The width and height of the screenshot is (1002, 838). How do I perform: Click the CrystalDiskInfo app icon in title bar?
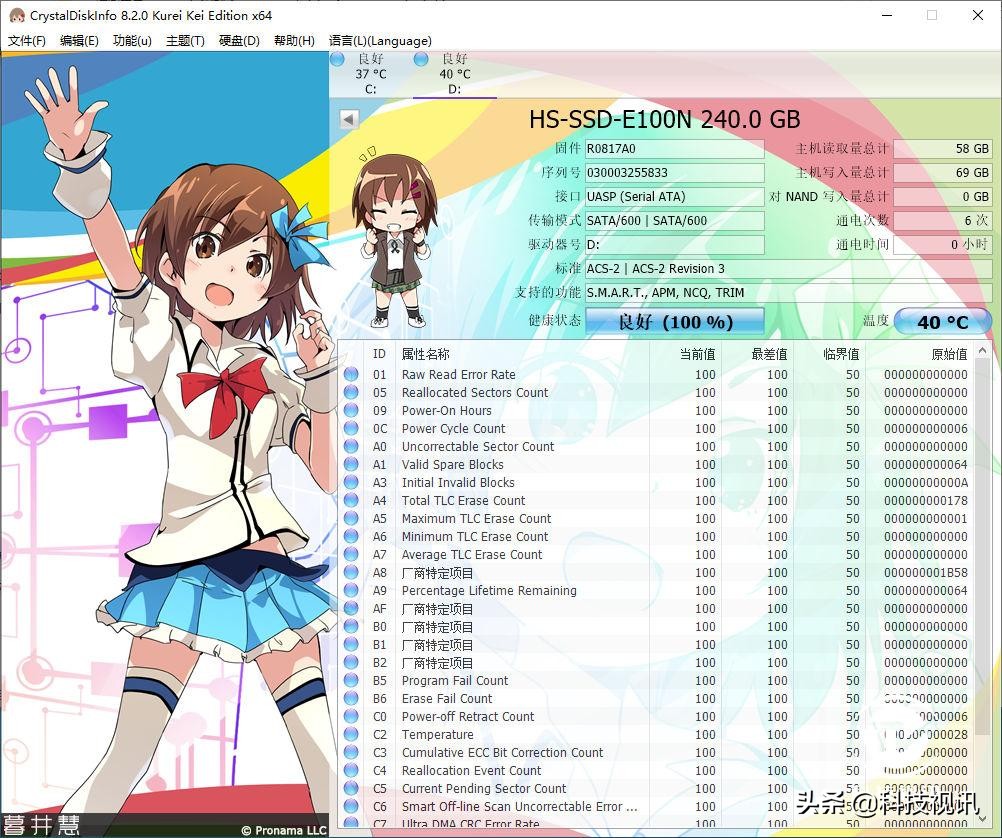coord(16,15)
